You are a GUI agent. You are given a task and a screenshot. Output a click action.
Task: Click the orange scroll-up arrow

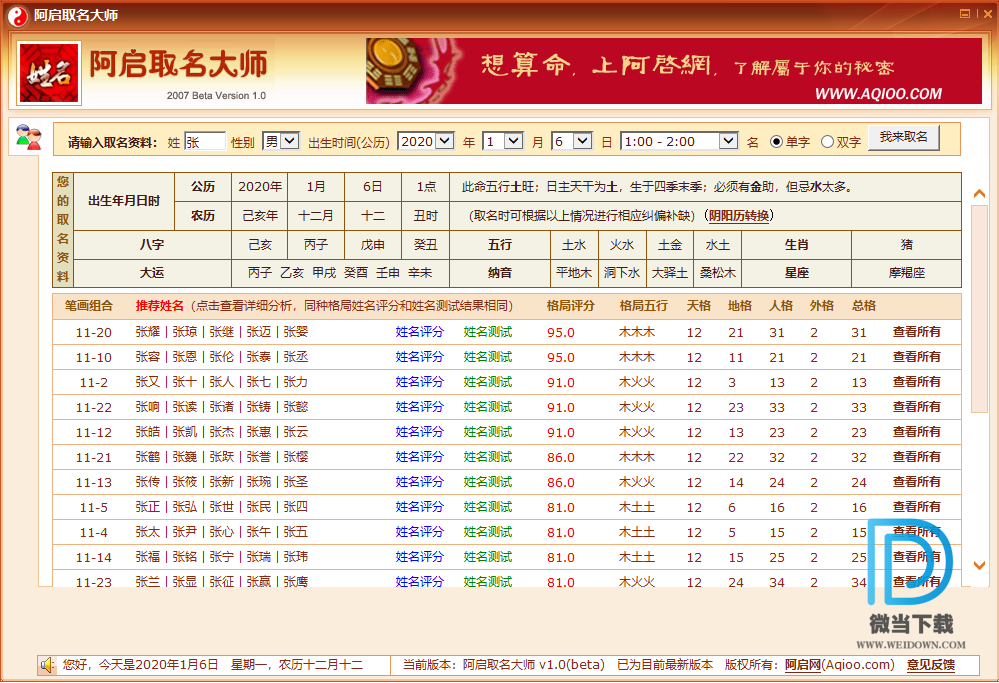tap(979, 194)
